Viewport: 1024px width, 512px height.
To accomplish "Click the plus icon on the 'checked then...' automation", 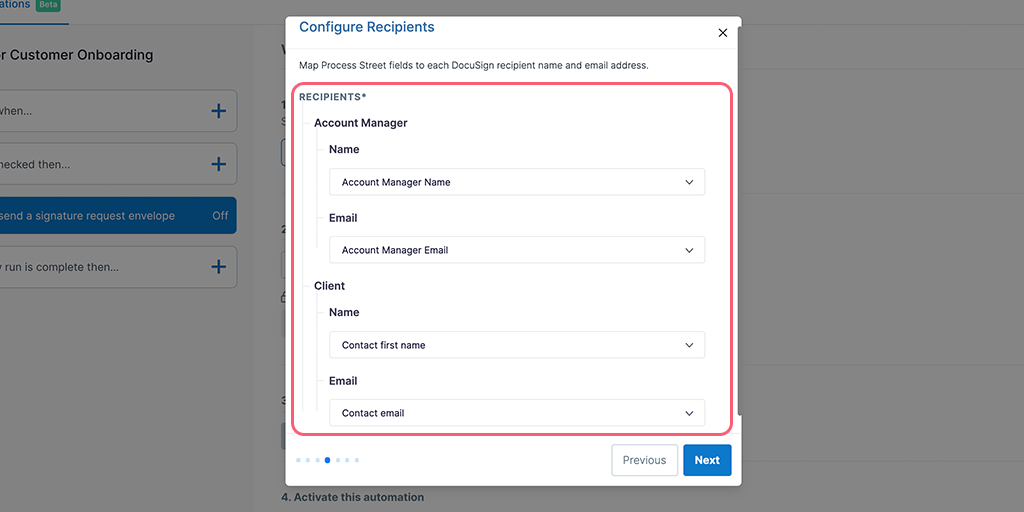I will (x=219, y=164).
